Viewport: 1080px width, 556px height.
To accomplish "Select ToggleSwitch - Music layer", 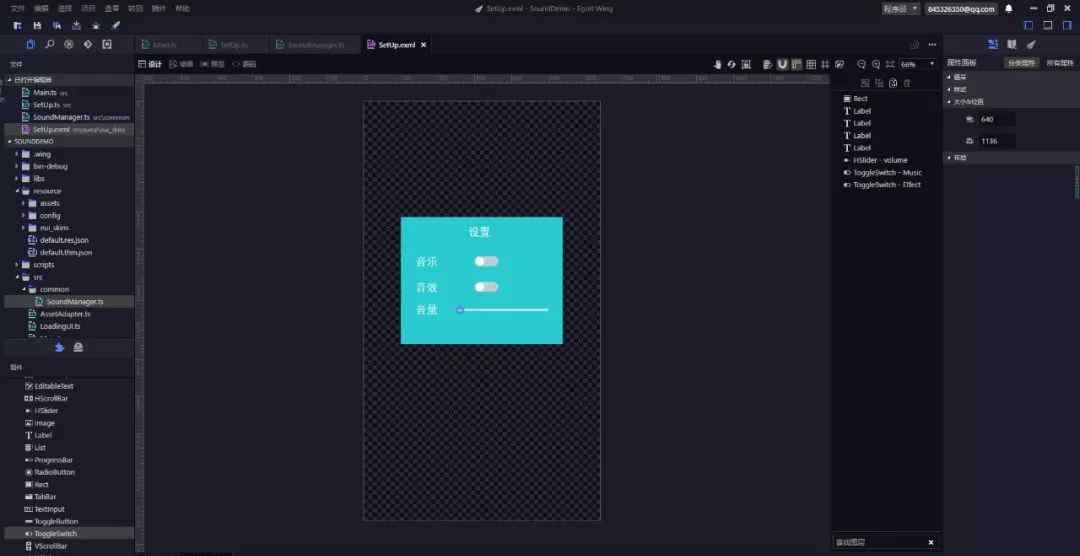I will point(887,172).
